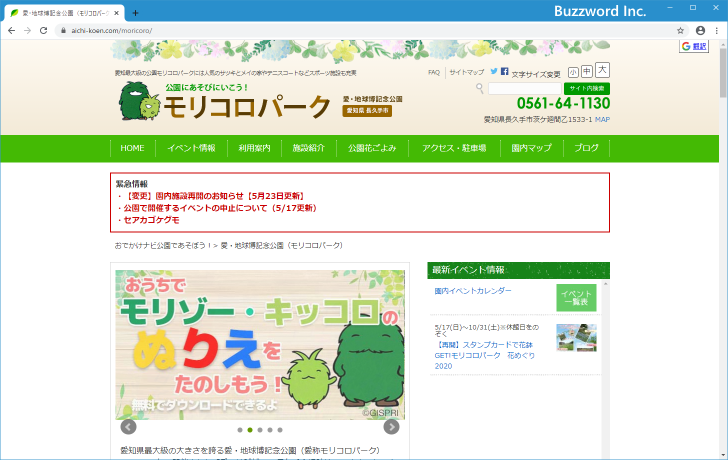728x460 pixels.
Task: Open the 園内イベントカレンダー link
Action: pyautogui.click(x=473, y=291)
